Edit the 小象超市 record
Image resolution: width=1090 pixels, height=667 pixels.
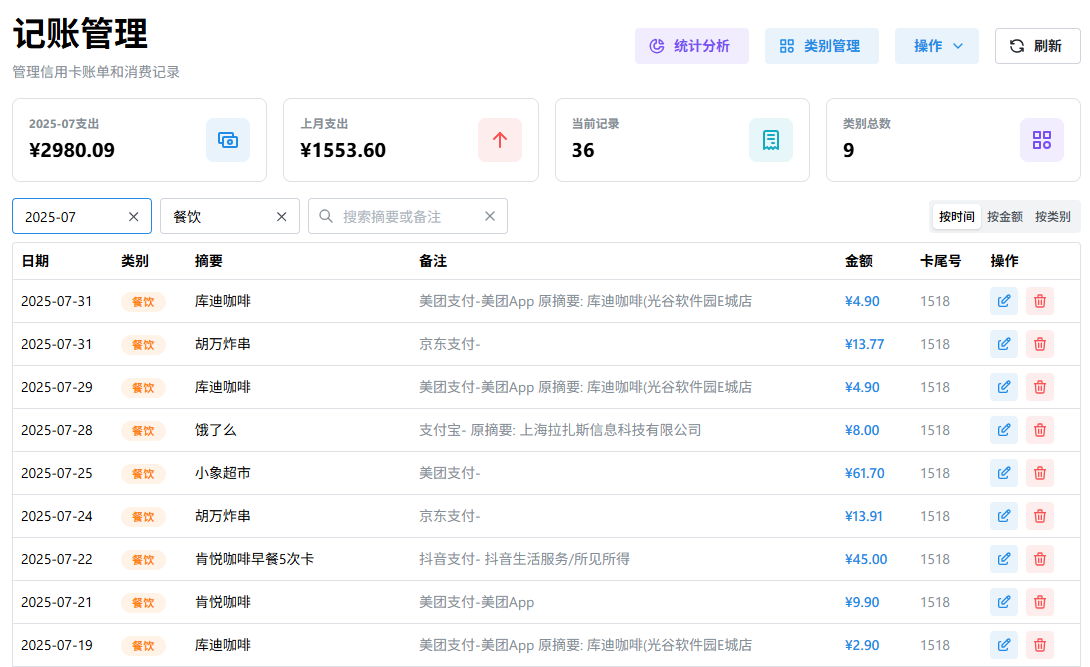[1003, 473]
